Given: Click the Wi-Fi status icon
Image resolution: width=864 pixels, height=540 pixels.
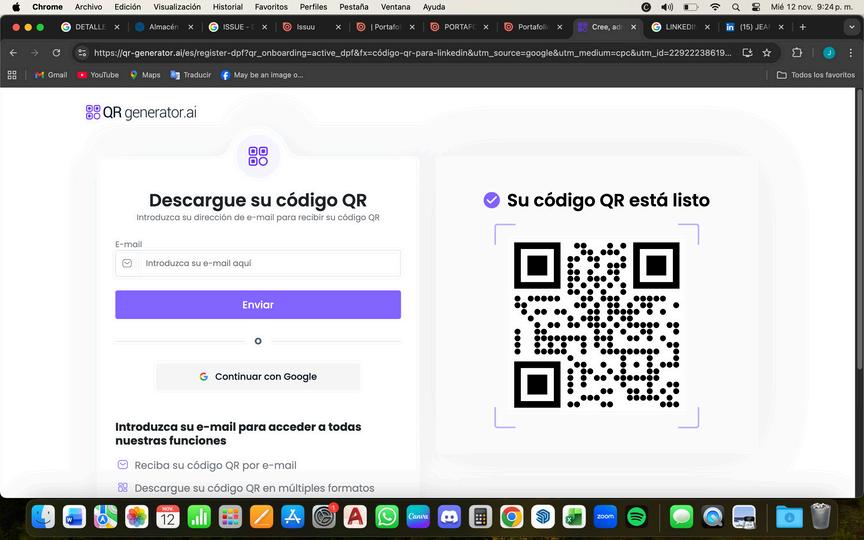Looking at the screenshot, I should click(715, 7).
